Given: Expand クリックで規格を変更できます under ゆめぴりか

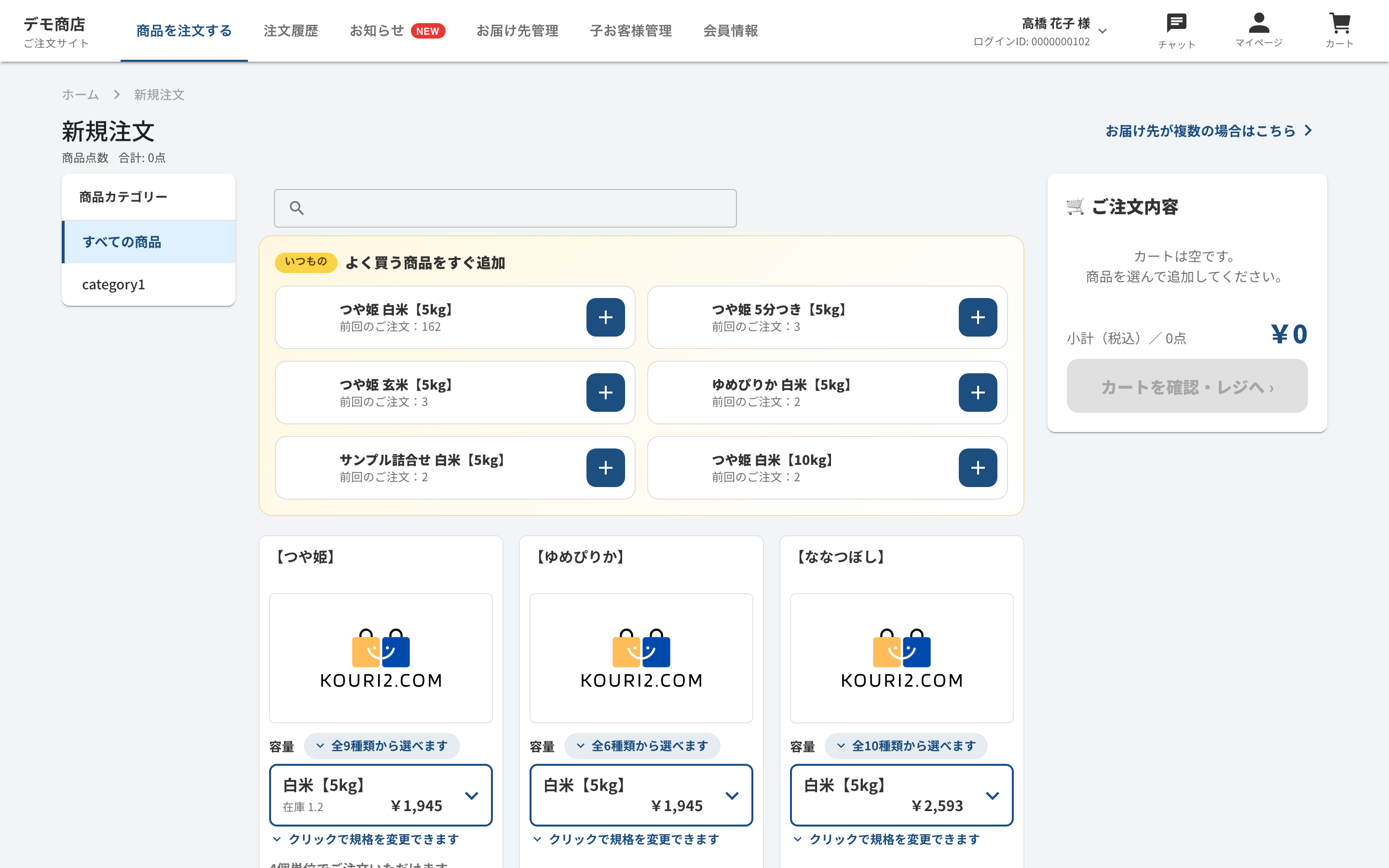Looking at the screenshot, I should click(x=626, y=839).
